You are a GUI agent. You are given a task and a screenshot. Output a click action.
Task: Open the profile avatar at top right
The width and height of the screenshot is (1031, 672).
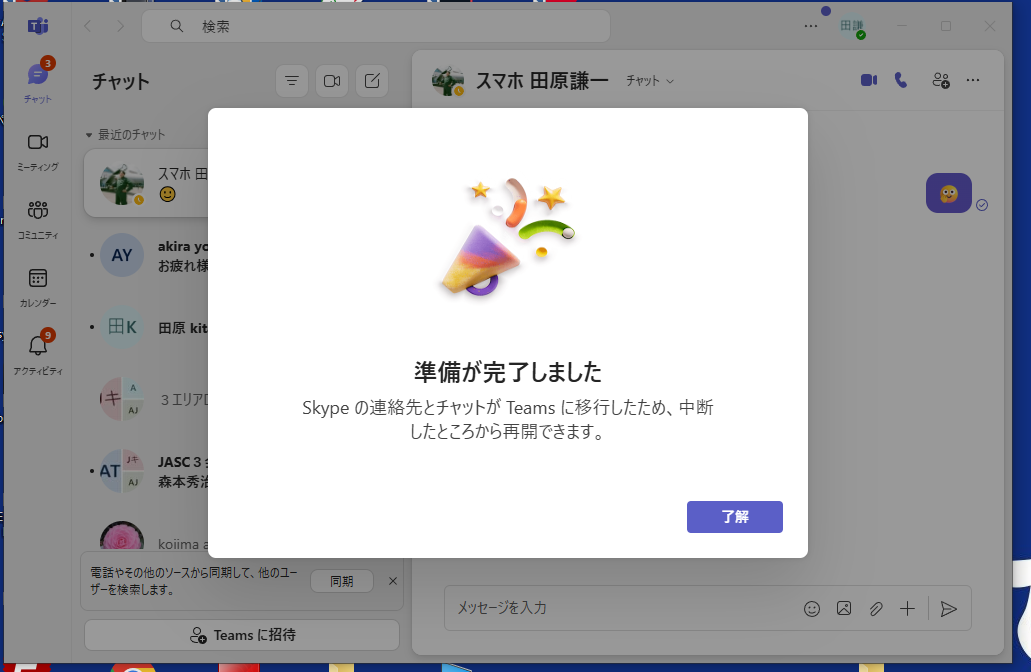click(x=852, y=26)
